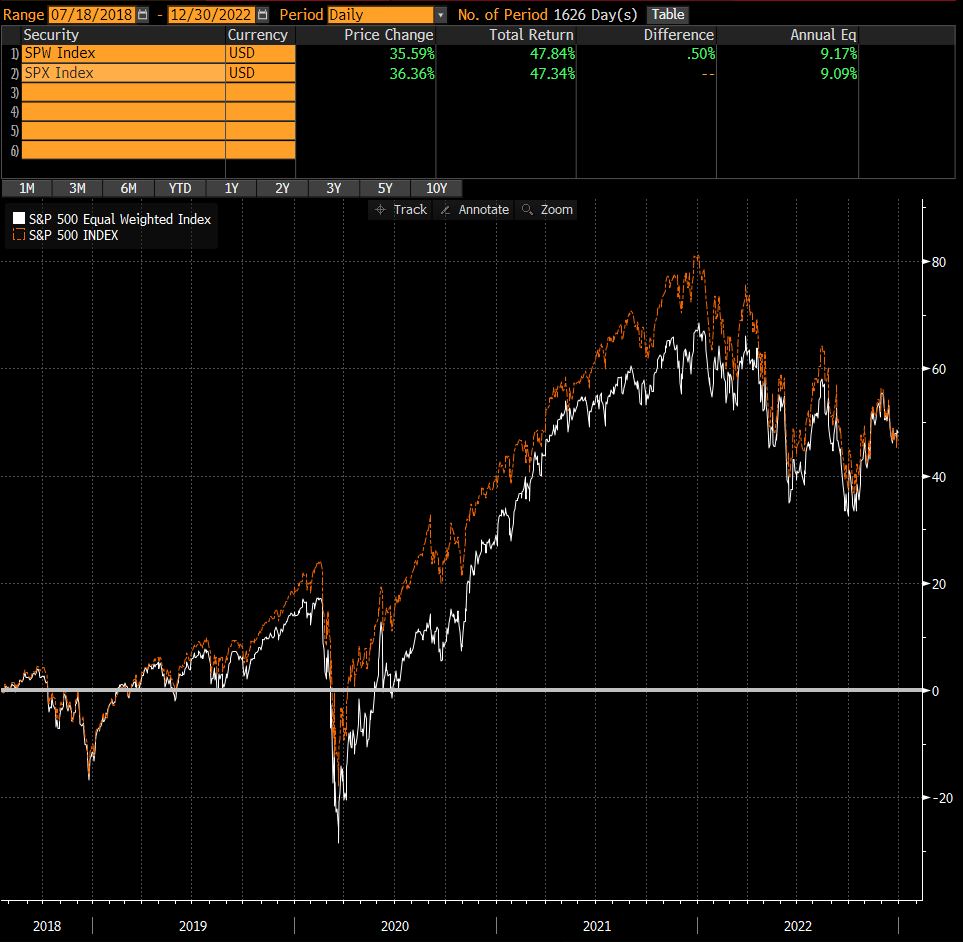Click the empty currency field in row 3

[260, 93]
